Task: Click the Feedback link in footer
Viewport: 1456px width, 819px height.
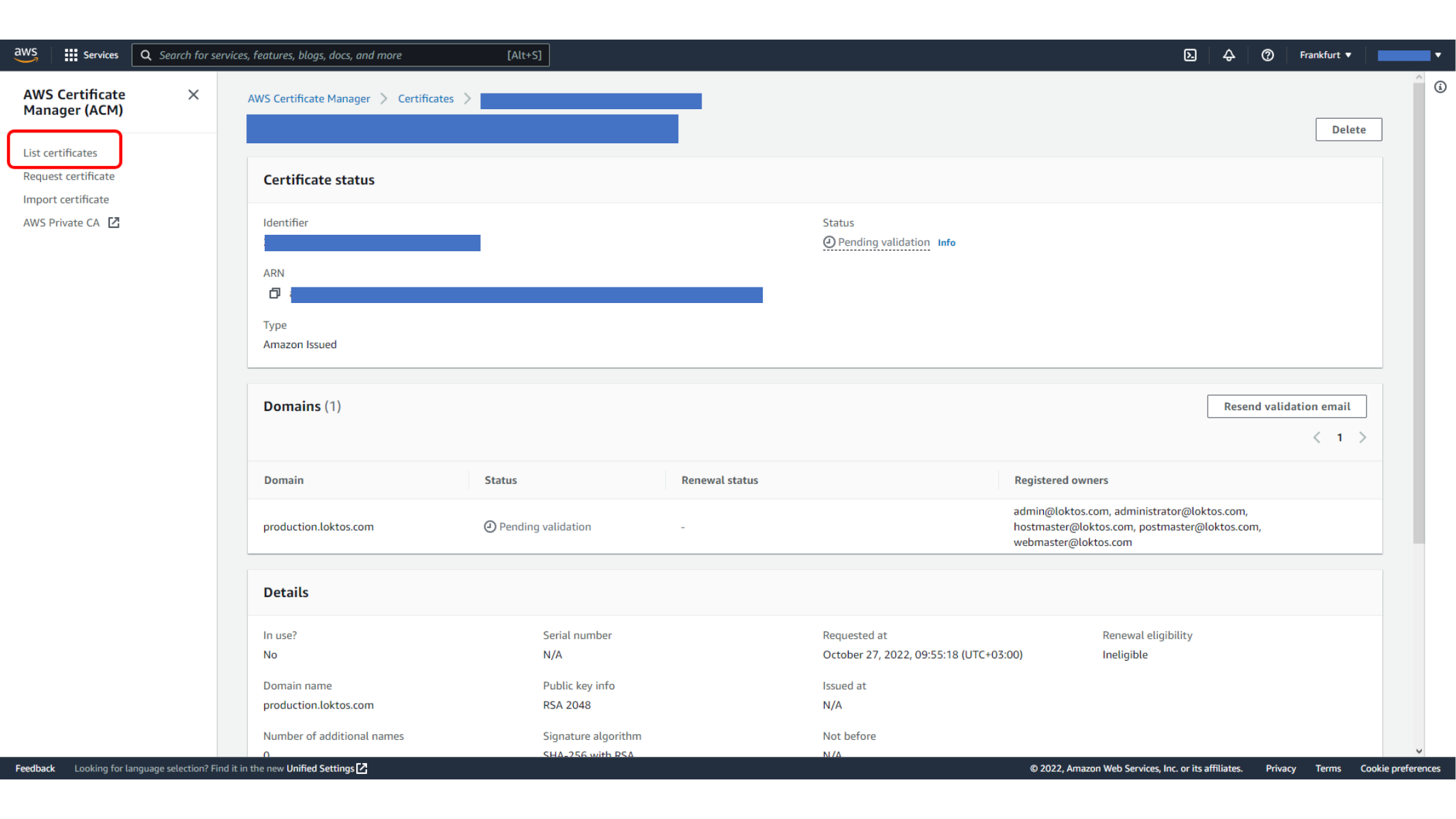Action: click(35, 768)
